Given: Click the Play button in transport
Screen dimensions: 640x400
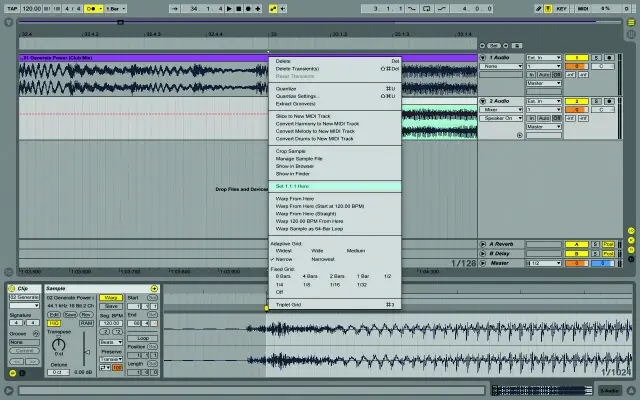Looking at the screenshot, I should (229, 9).
